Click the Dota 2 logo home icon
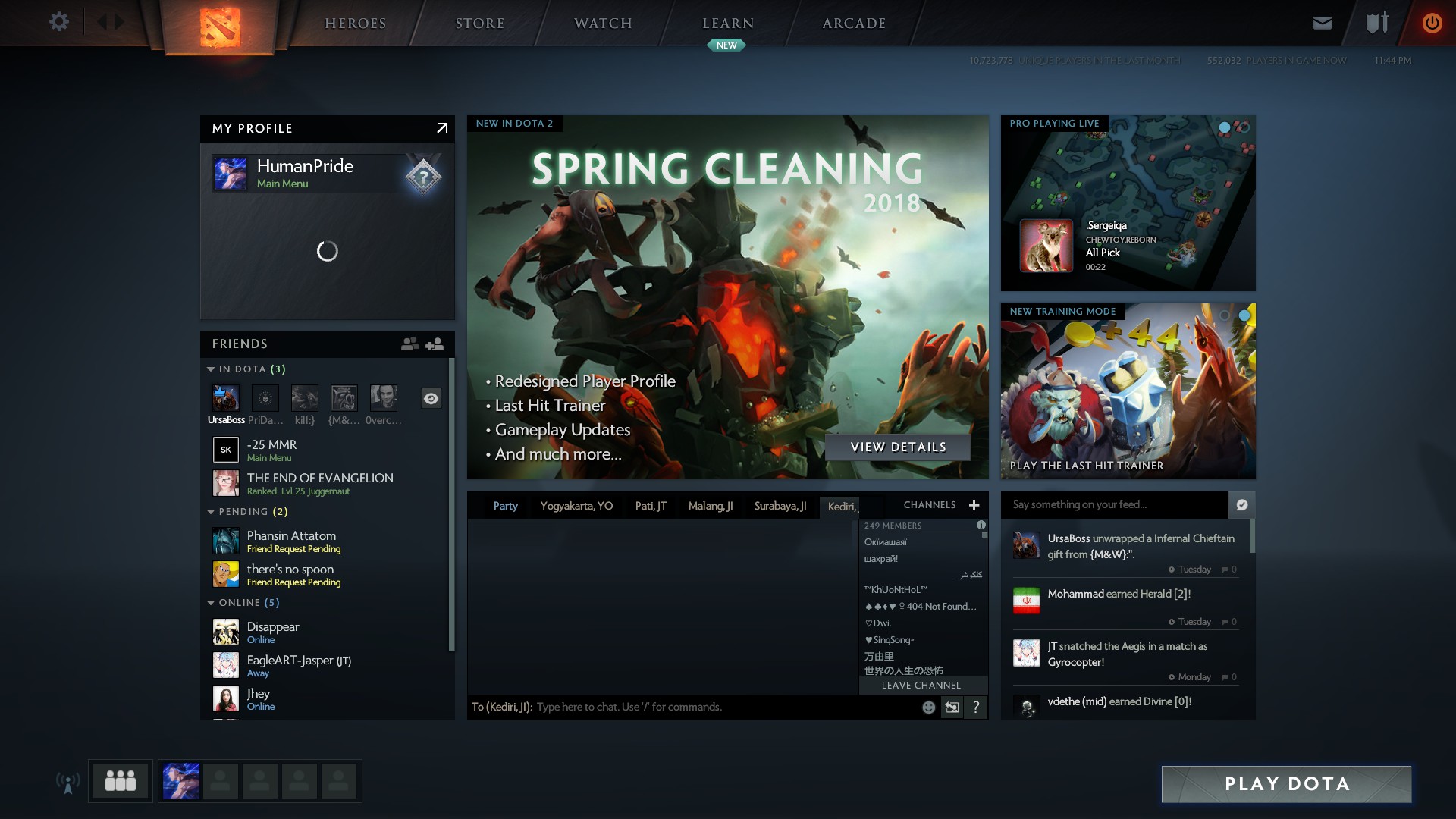The image size is (1456, 819). 220,27
